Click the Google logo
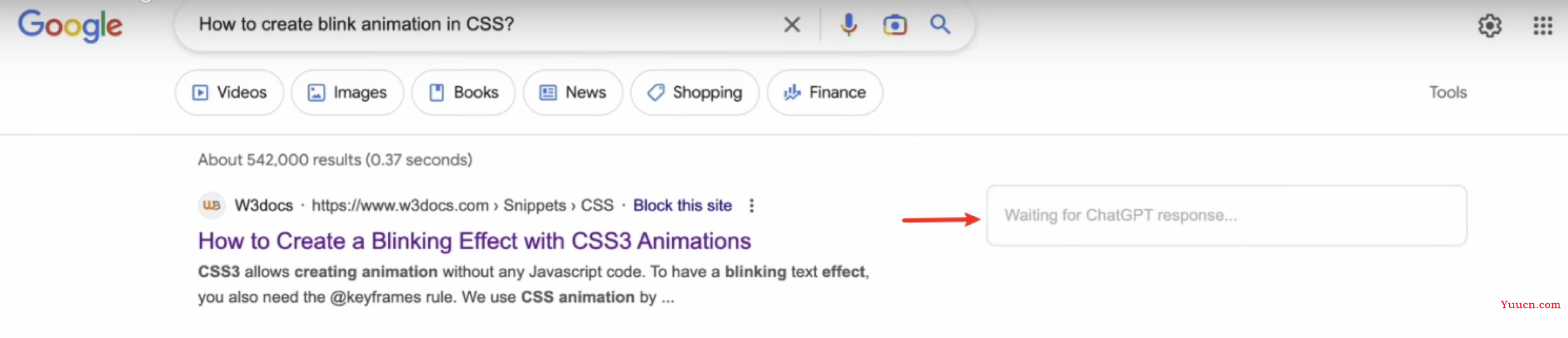 click(x=70, y=26)
